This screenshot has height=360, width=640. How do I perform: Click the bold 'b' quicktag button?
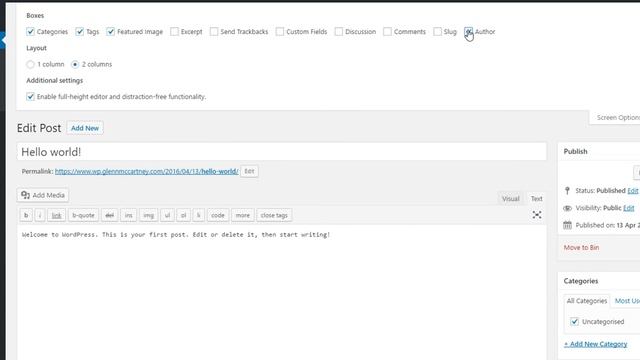pyautogui.click(x=26, y=215)
